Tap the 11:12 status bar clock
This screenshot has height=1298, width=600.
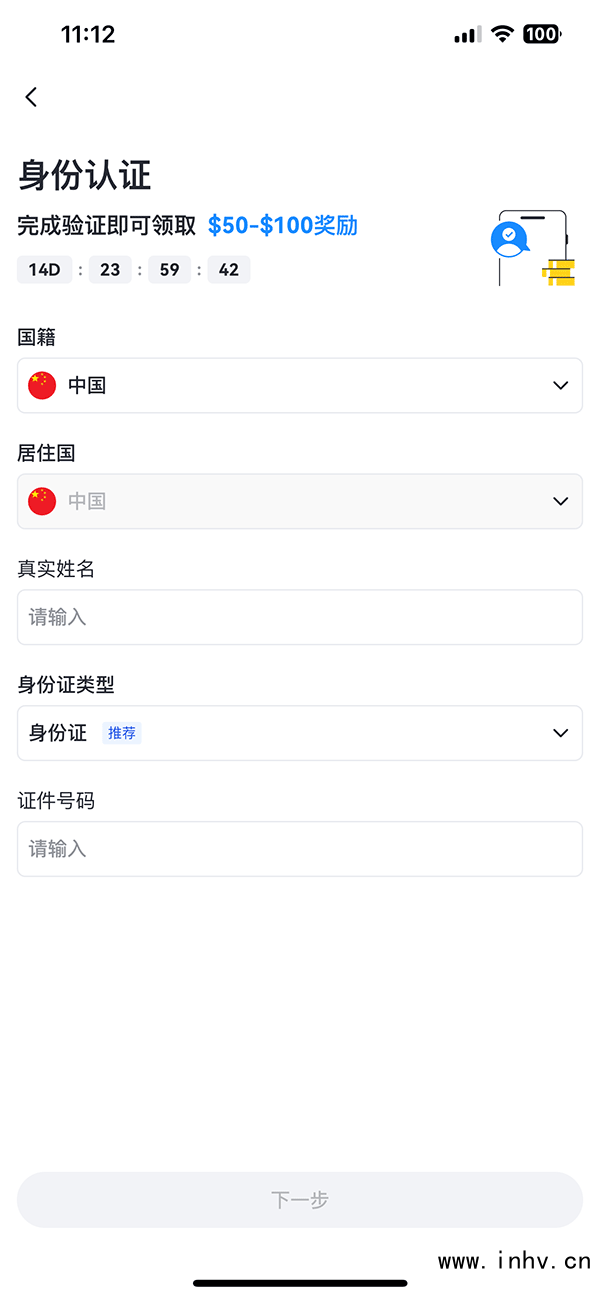click(x=88, y=34)
